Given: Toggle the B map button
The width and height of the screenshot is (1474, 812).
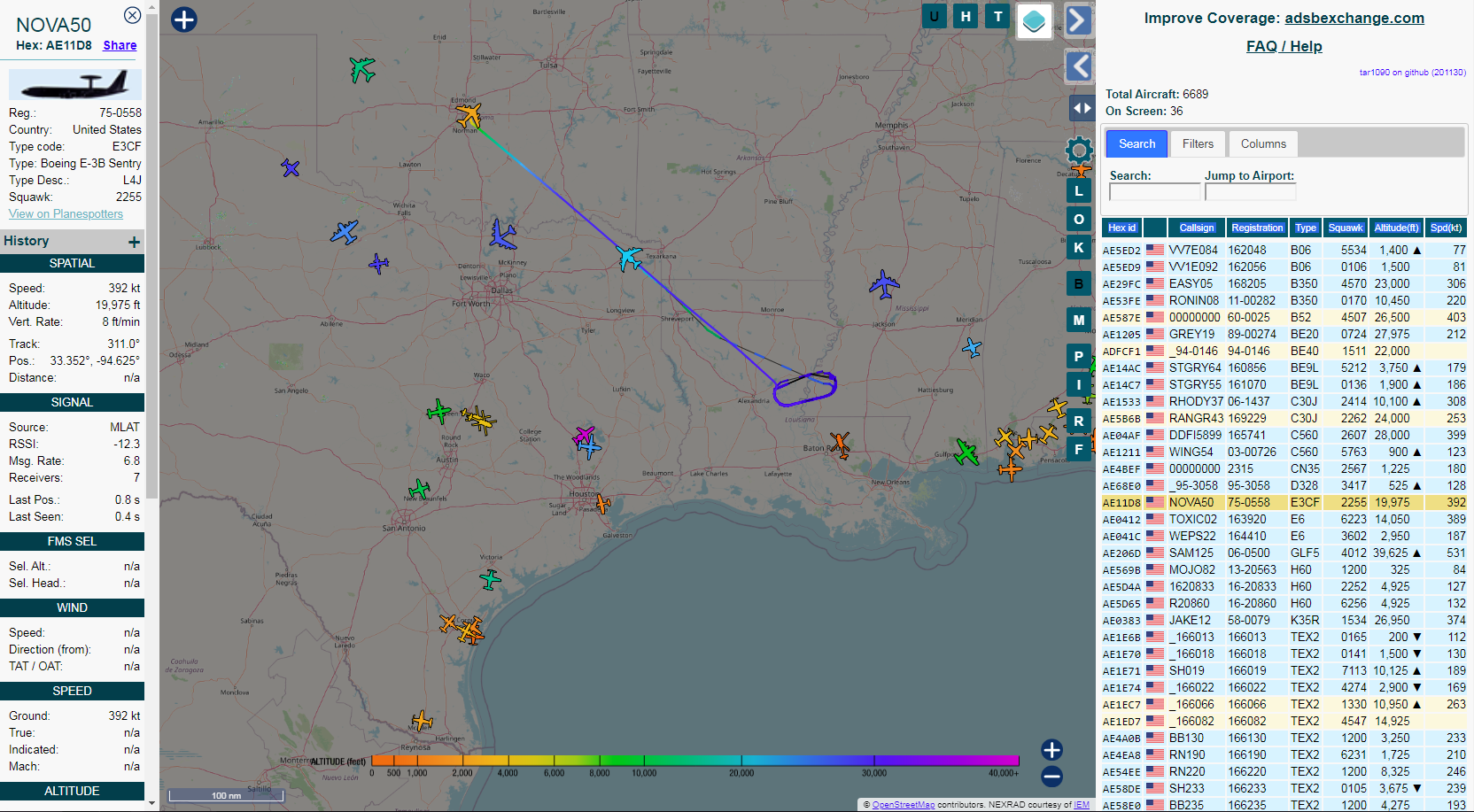Looking at the screenshot, I should click(1078, 284).
